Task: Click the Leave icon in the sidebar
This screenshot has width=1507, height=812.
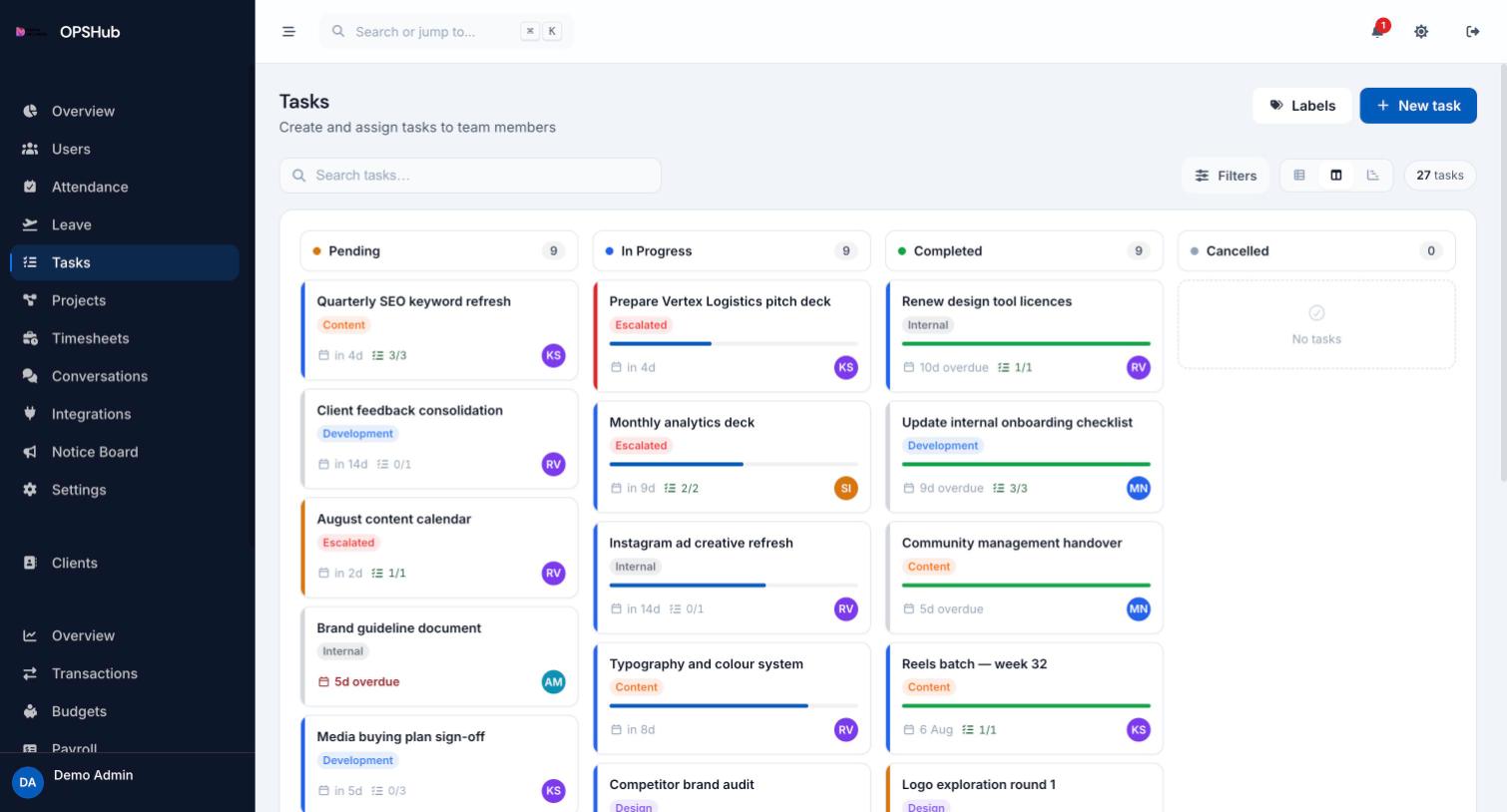Action: coord(30,224)
